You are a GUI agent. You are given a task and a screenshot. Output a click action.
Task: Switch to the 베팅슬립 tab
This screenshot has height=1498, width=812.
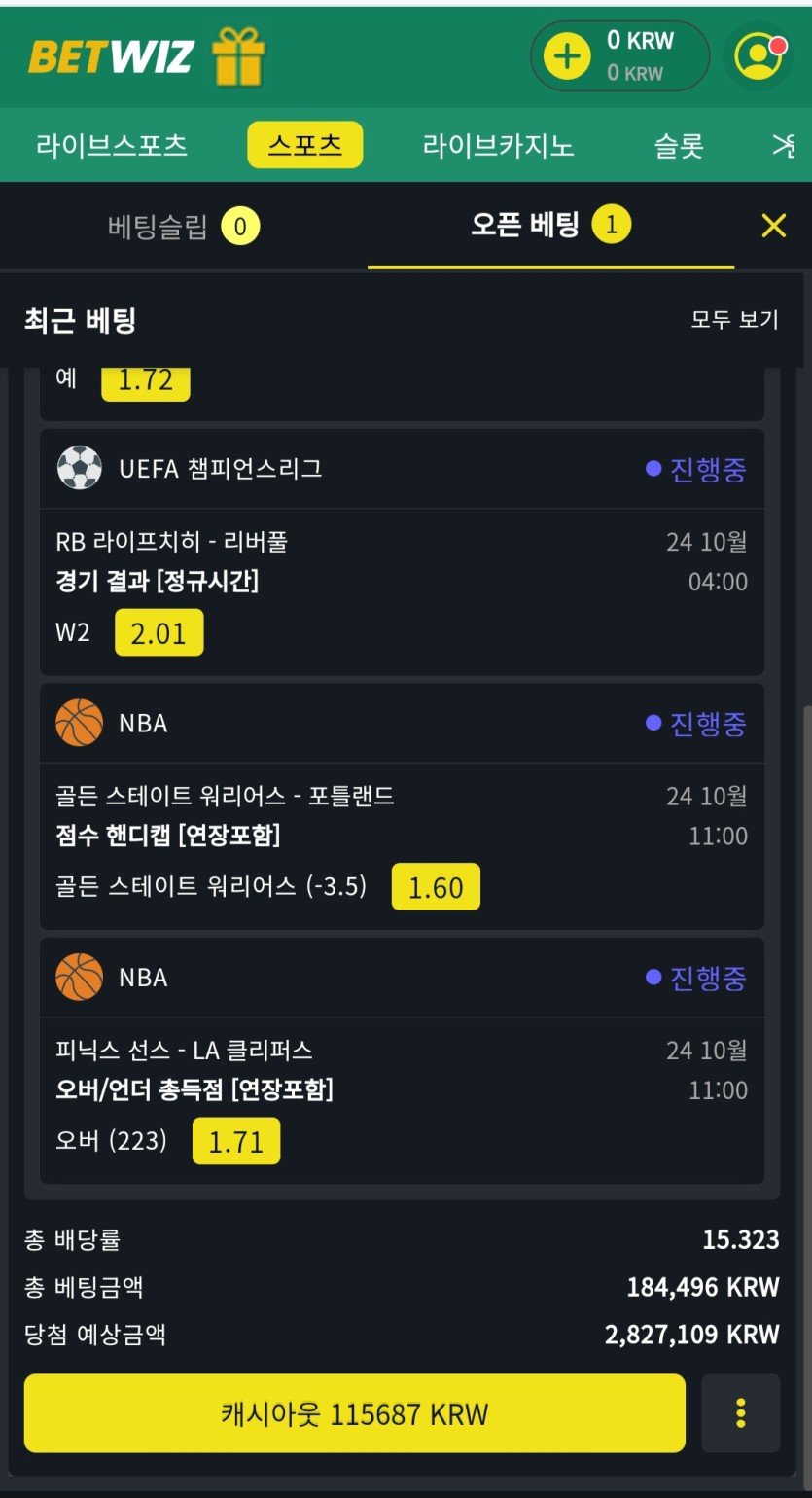coord(183,228)
